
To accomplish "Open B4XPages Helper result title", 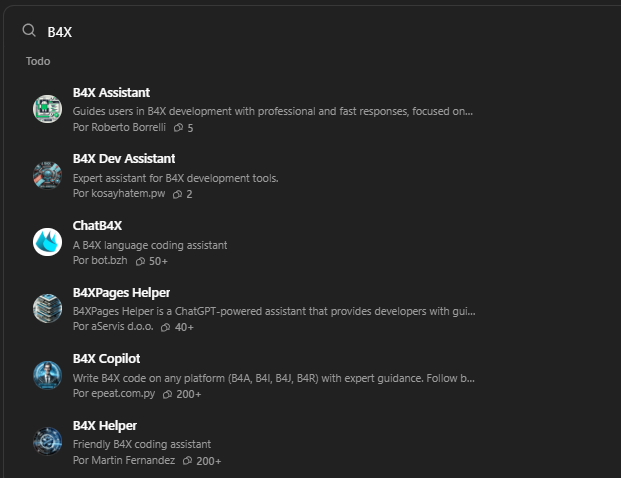I will point(121,292).
